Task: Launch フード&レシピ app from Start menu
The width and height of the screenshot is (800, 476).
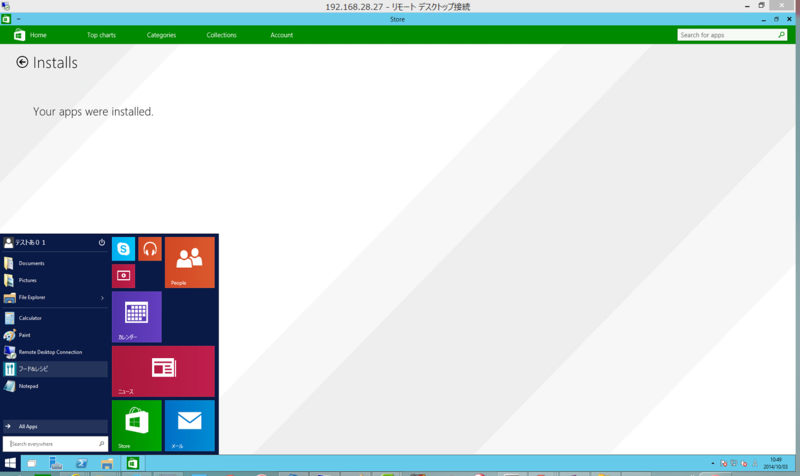Action: [x=55, y=369]
